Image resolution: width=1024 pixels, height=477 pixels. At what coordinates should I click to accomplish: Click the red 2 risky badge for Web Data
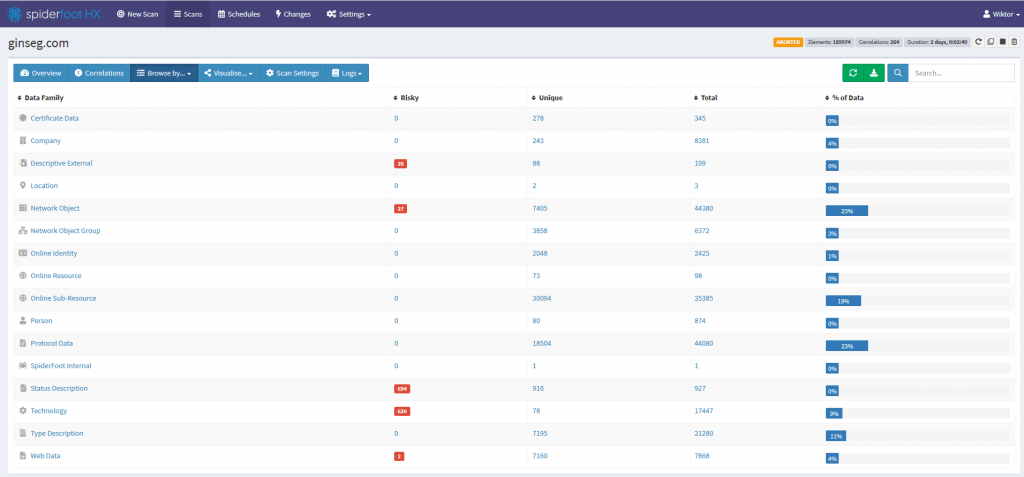[399, 456]
